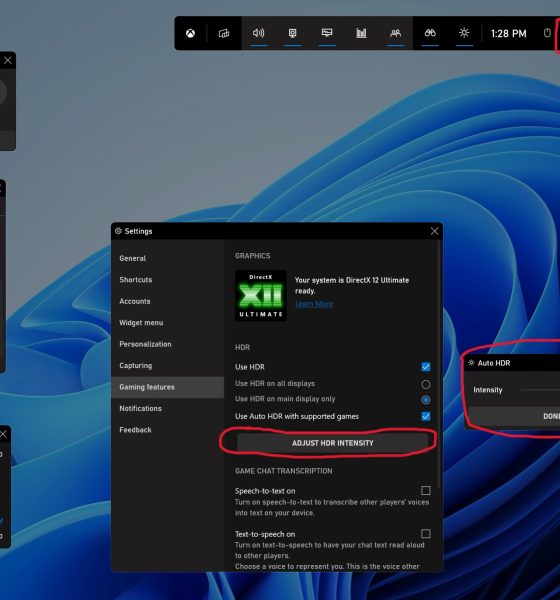The image size is (560, 600).
Task: Open the Accounts settings section
Action: [168, 301]
